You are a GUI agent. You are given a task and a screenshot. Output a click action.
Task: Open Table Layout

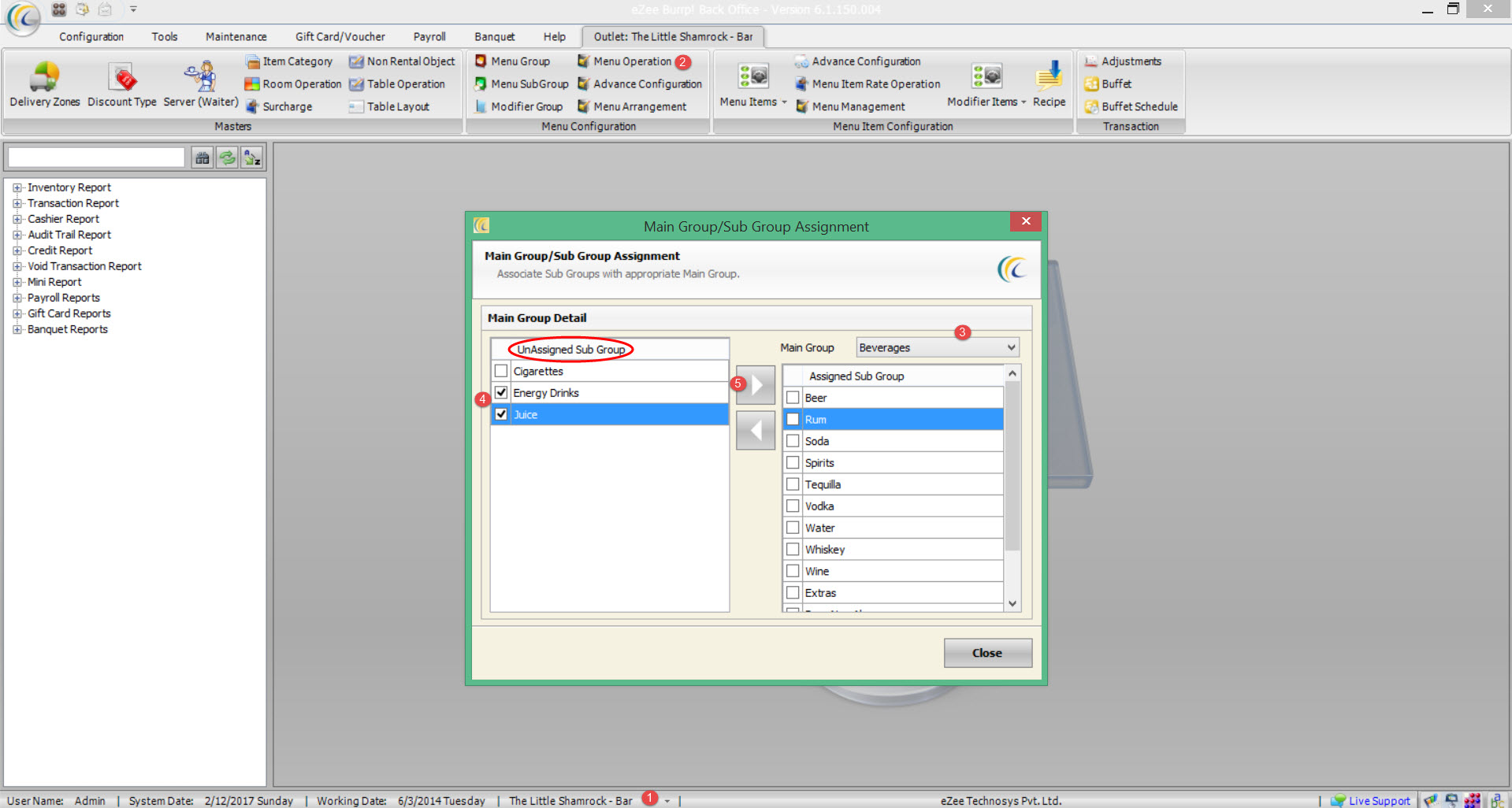(x=389, y=106)
